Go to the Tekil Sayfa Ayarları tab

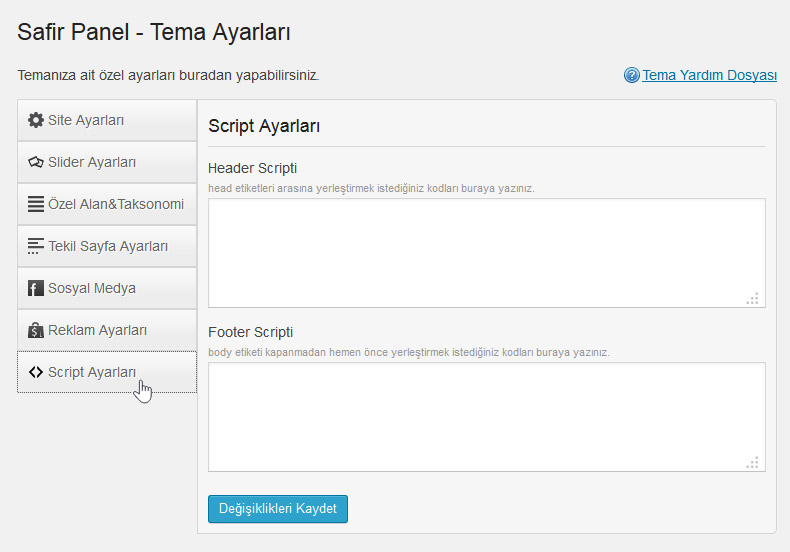pos(107,246)
